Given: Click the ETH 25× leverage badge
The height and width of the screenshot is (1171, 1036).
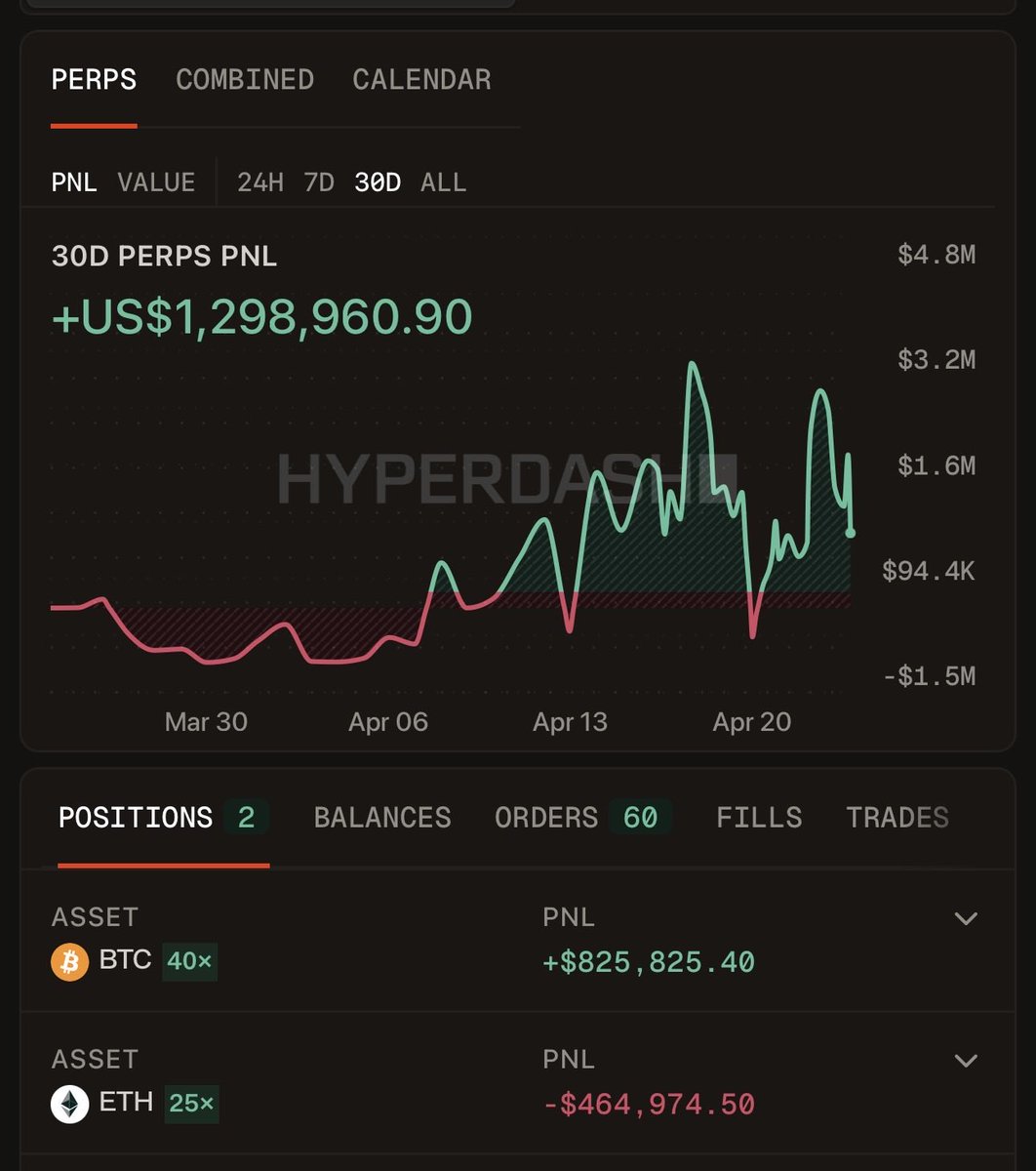Looking at the screenshot, I should pyautogui.click(x=191, y=1104).
